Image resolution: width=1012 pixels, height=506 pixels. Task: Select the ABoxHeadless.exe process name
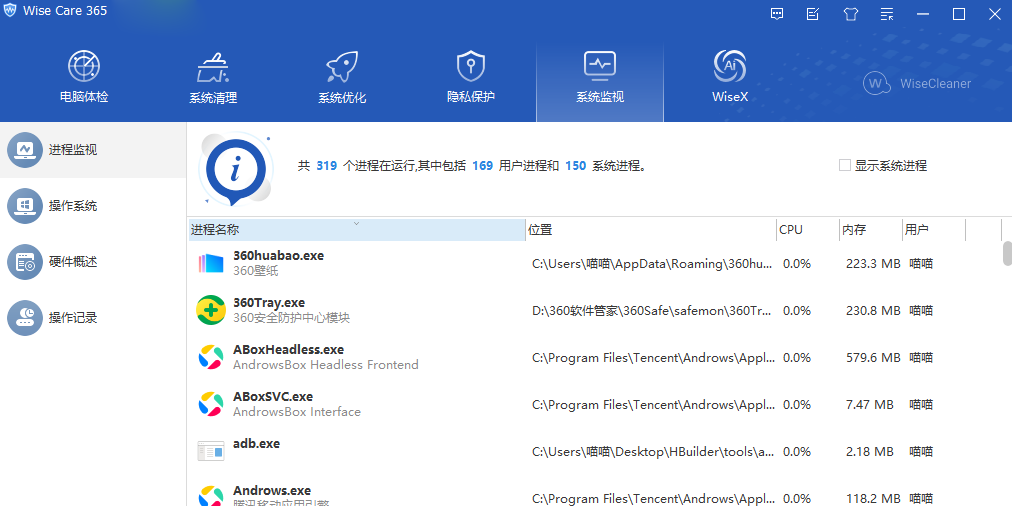click(288, 350)
